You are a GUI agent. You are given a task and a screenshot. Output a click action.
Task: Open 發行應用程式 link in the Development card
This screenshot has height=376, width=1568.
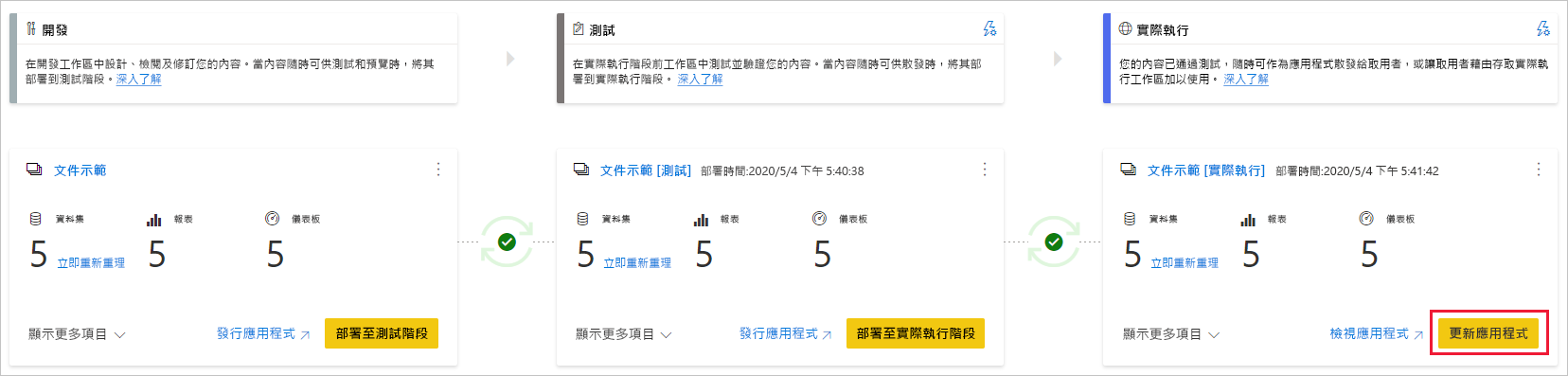point(263,333)
